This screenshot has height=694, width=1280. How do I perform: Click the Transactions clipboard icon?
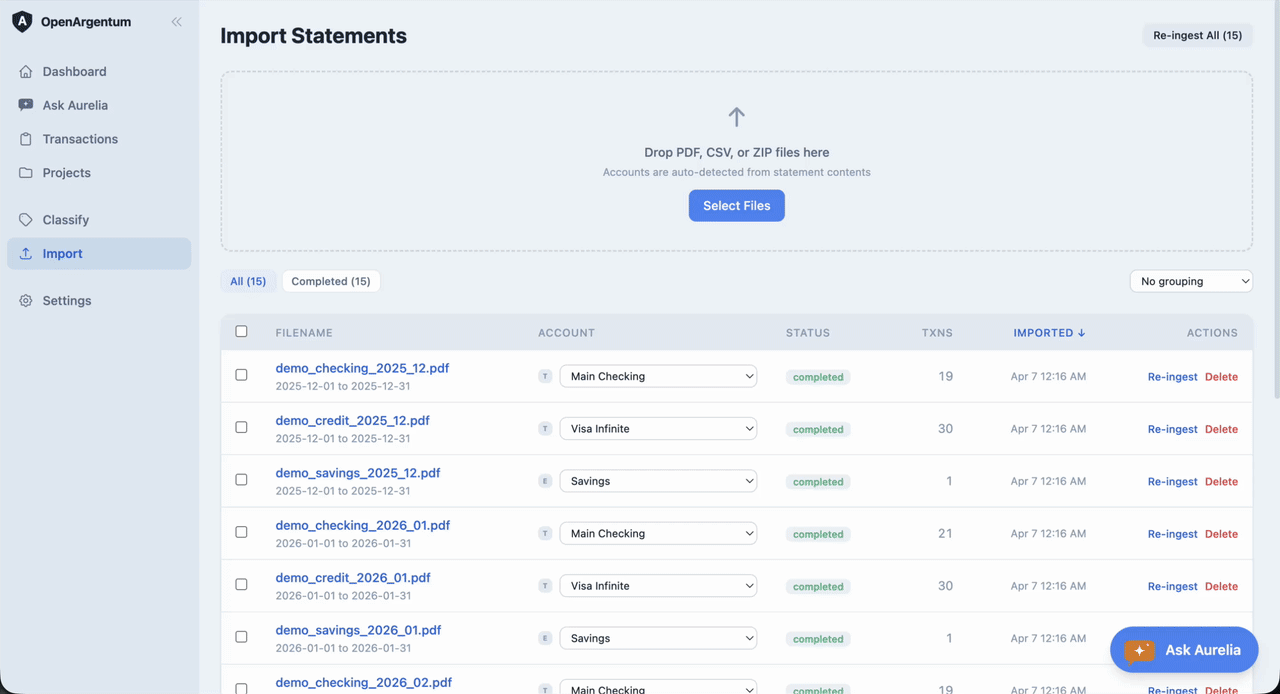pos(26,139)
